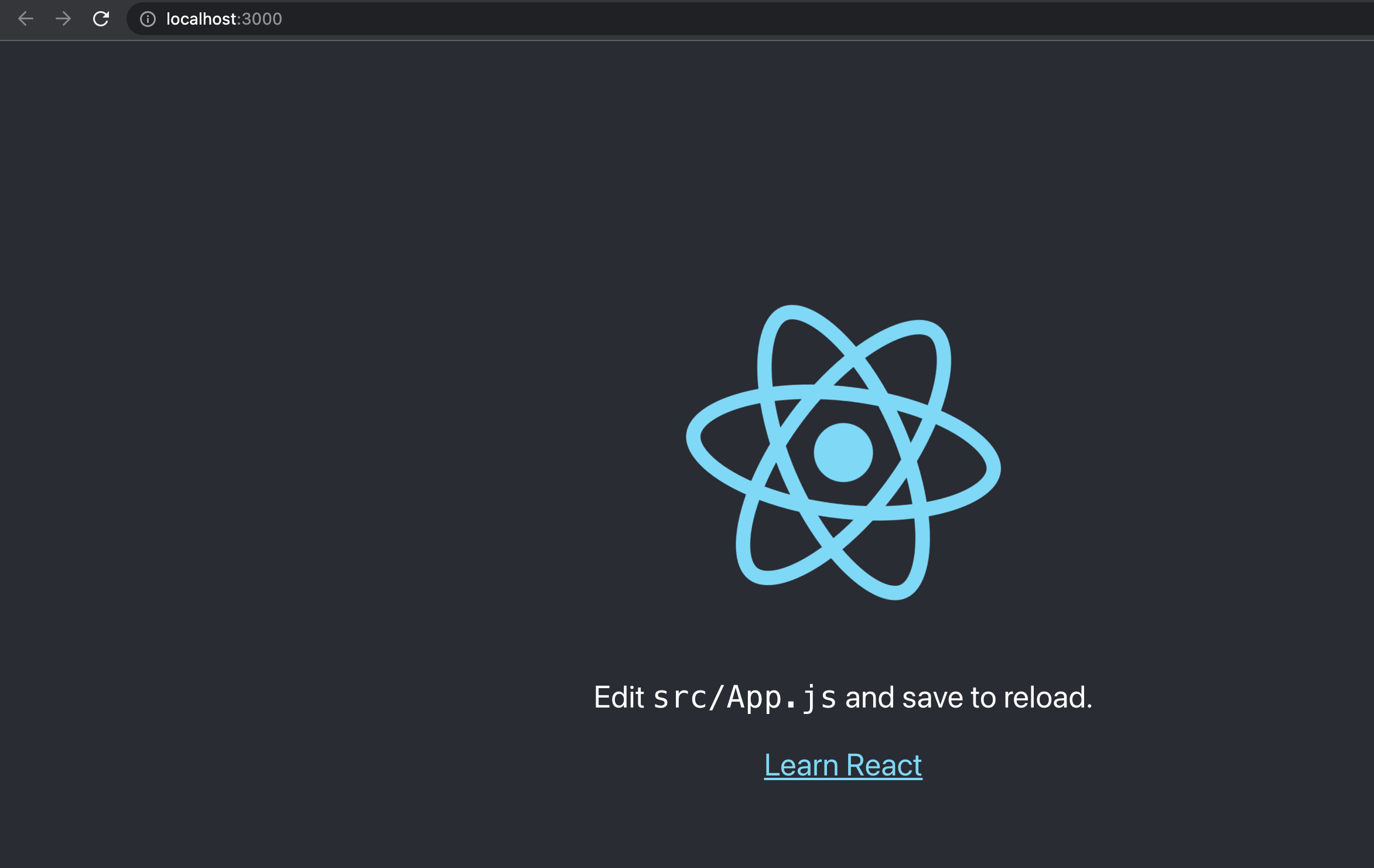Open site information icon in address bar
Viewport: 1374px width, 868px height.
(148, 19)
